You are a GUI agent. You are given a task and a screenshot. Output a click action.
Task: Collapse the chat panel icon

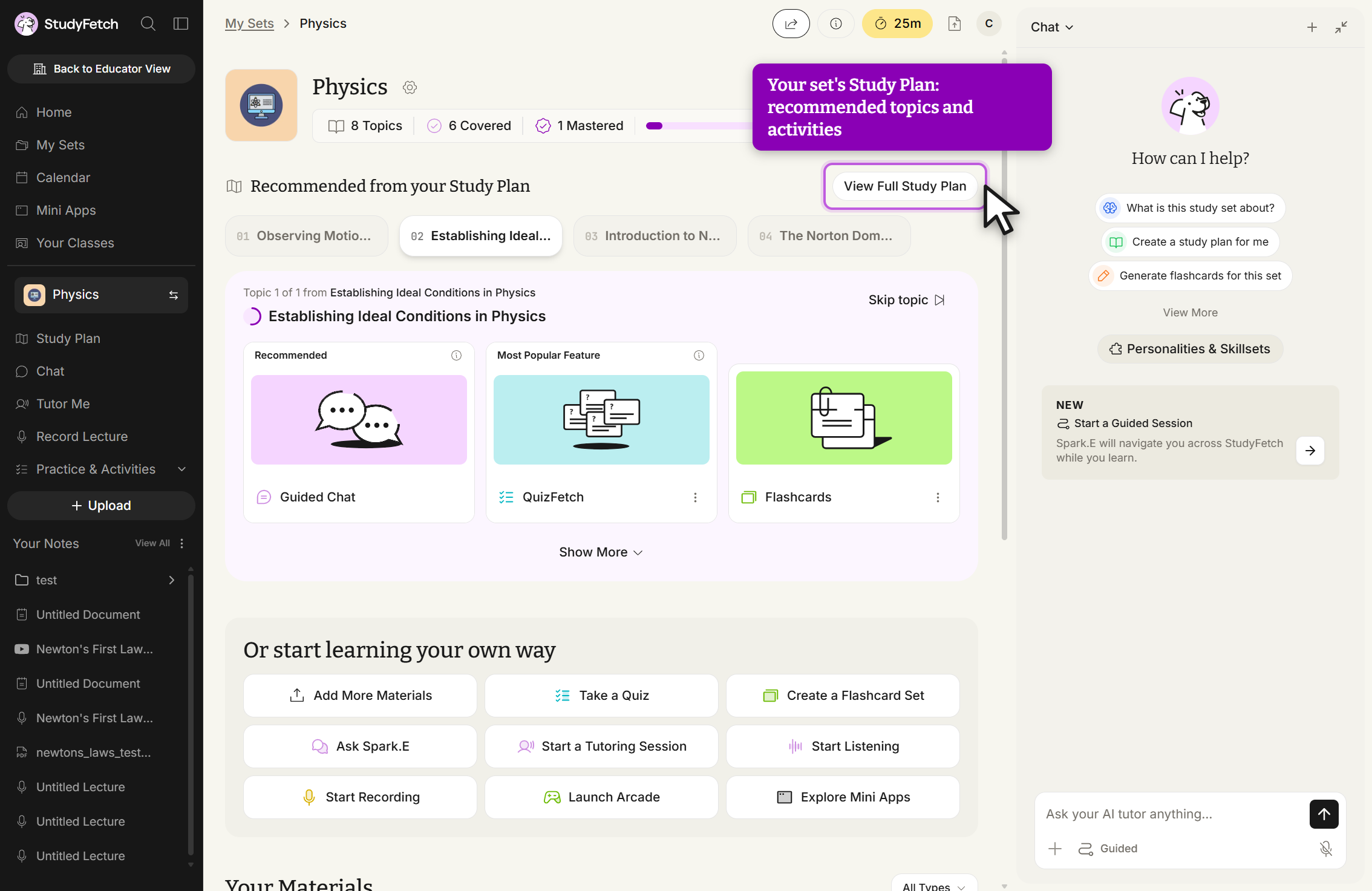1341,27
